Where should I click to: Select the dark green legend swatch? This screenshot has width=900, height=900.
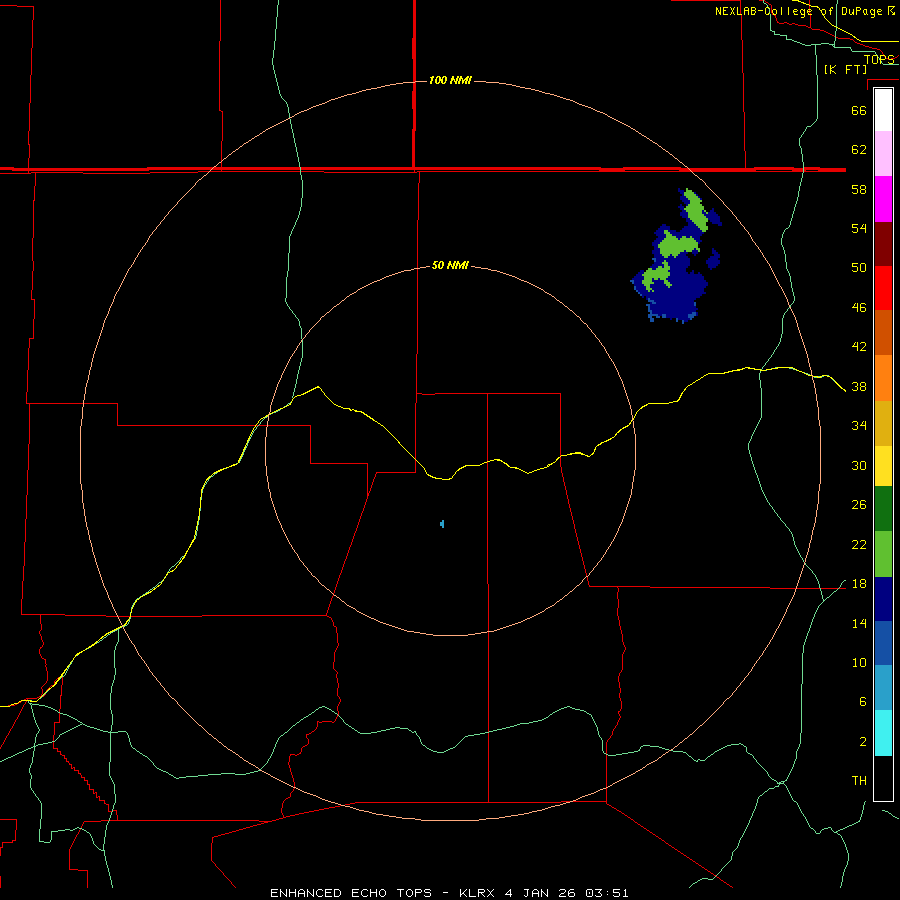883,509
